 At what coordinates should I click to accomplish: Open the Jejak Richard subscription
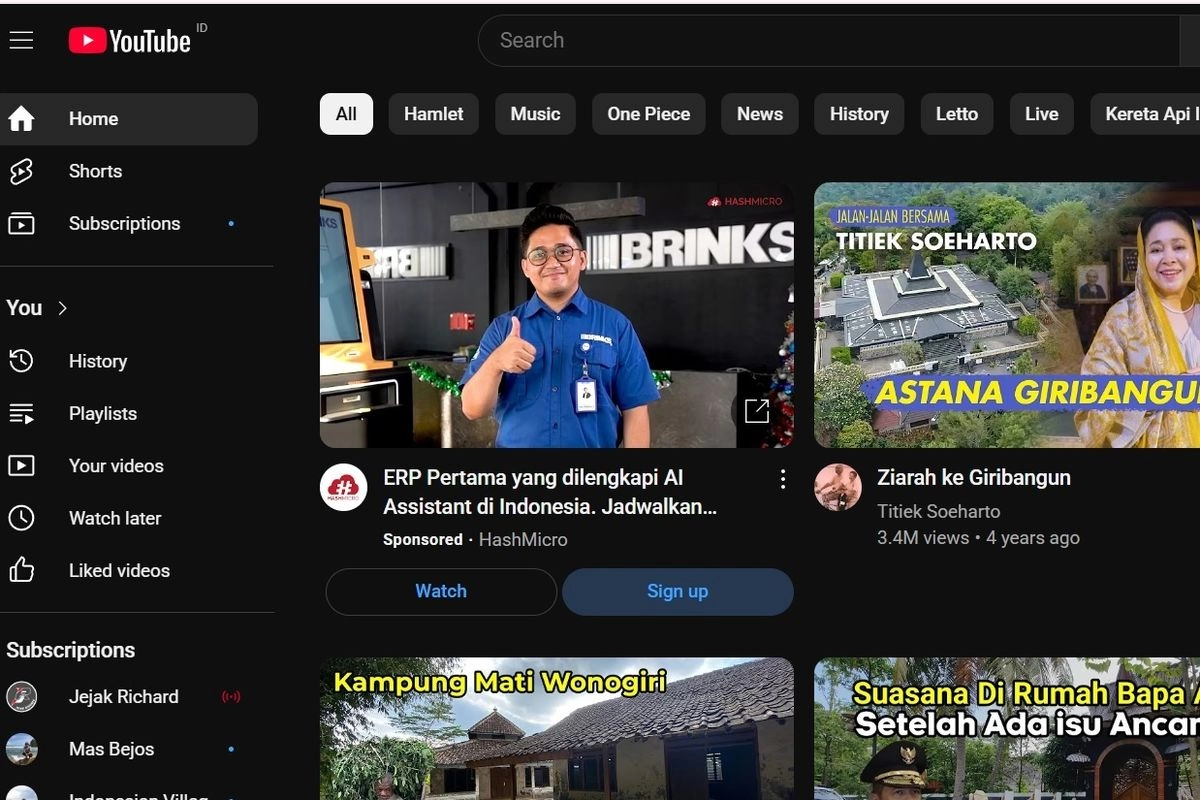[128, 697]
